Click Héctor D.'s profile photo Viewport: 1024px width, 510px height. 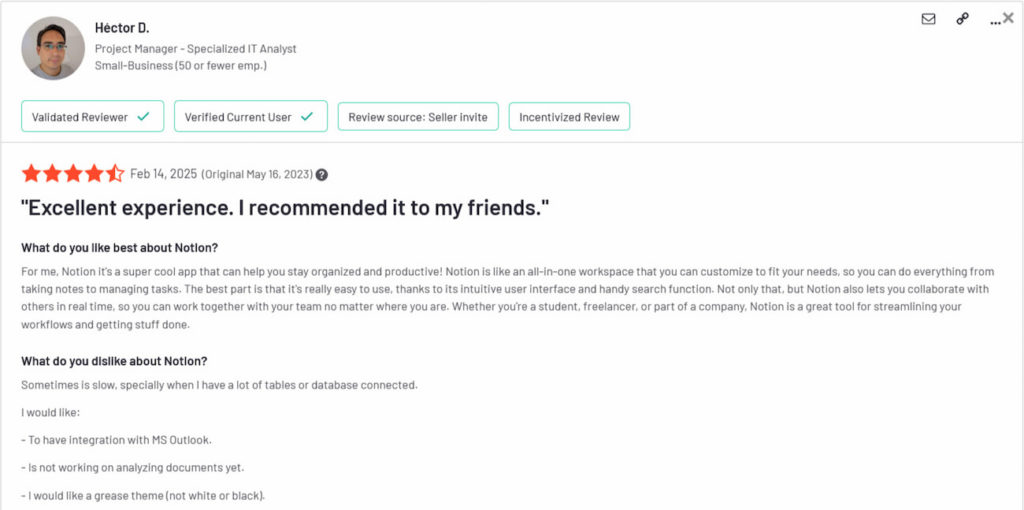[x=53, y=48]
